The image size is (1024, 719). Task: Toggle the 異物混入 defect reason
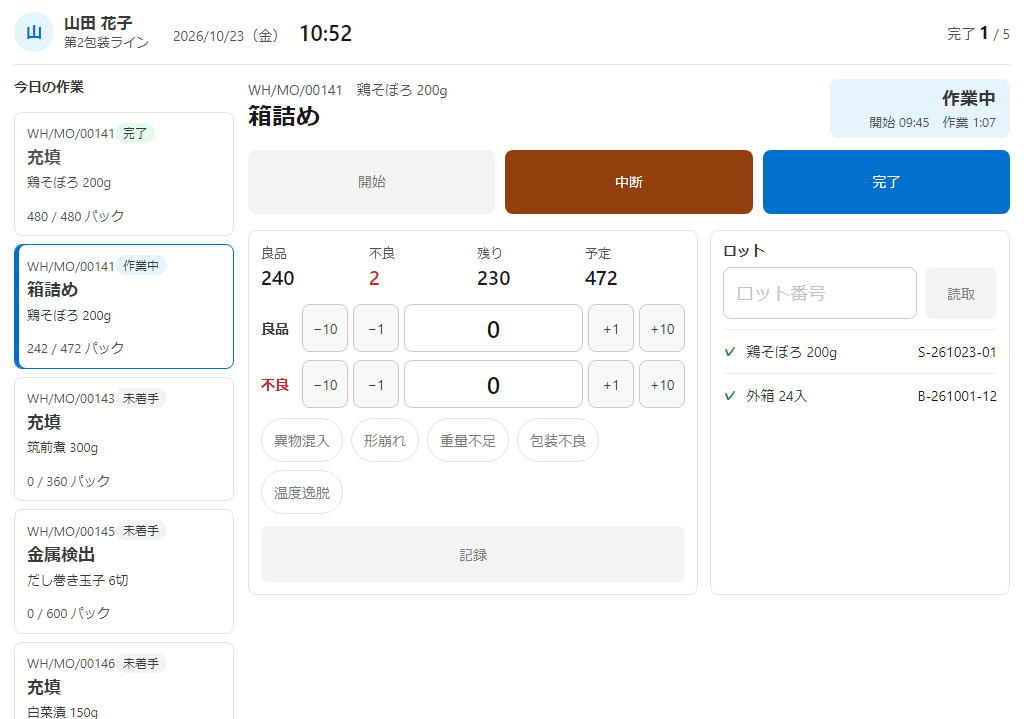302,441
